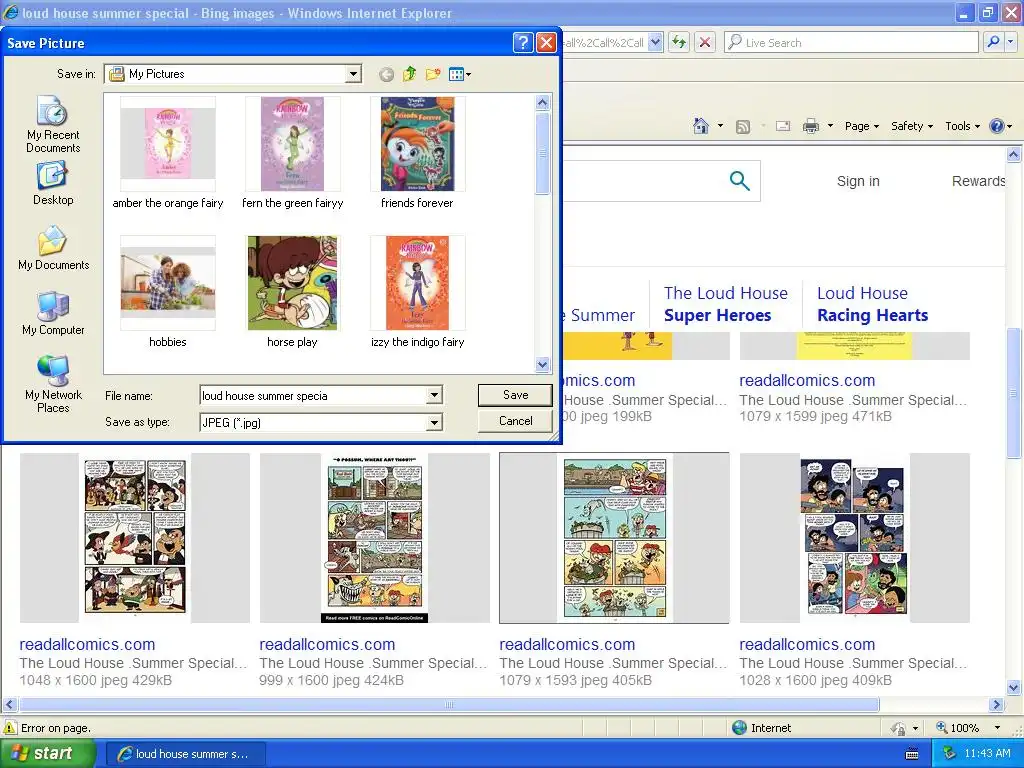Click the Bing search magnifier icon

click(739, 181)
